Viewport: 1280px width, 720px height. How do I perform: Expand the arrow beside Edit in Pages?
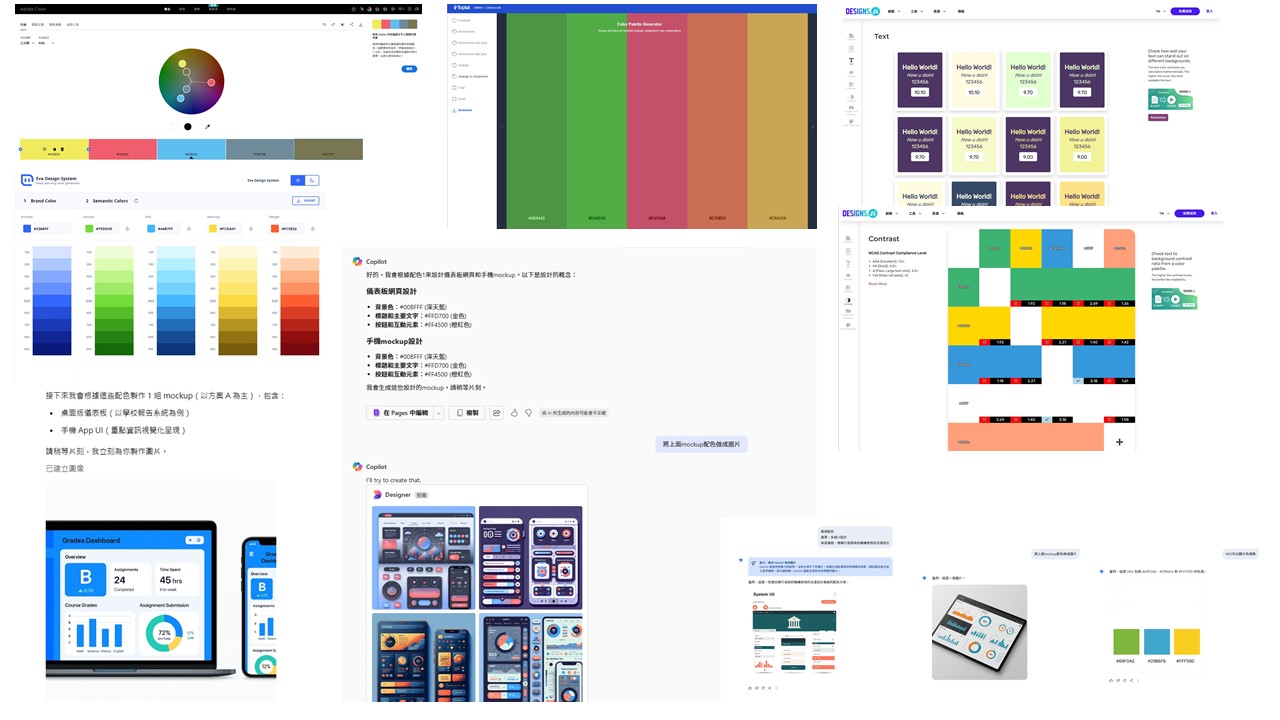pyautogui.click(x=439, y=413)
